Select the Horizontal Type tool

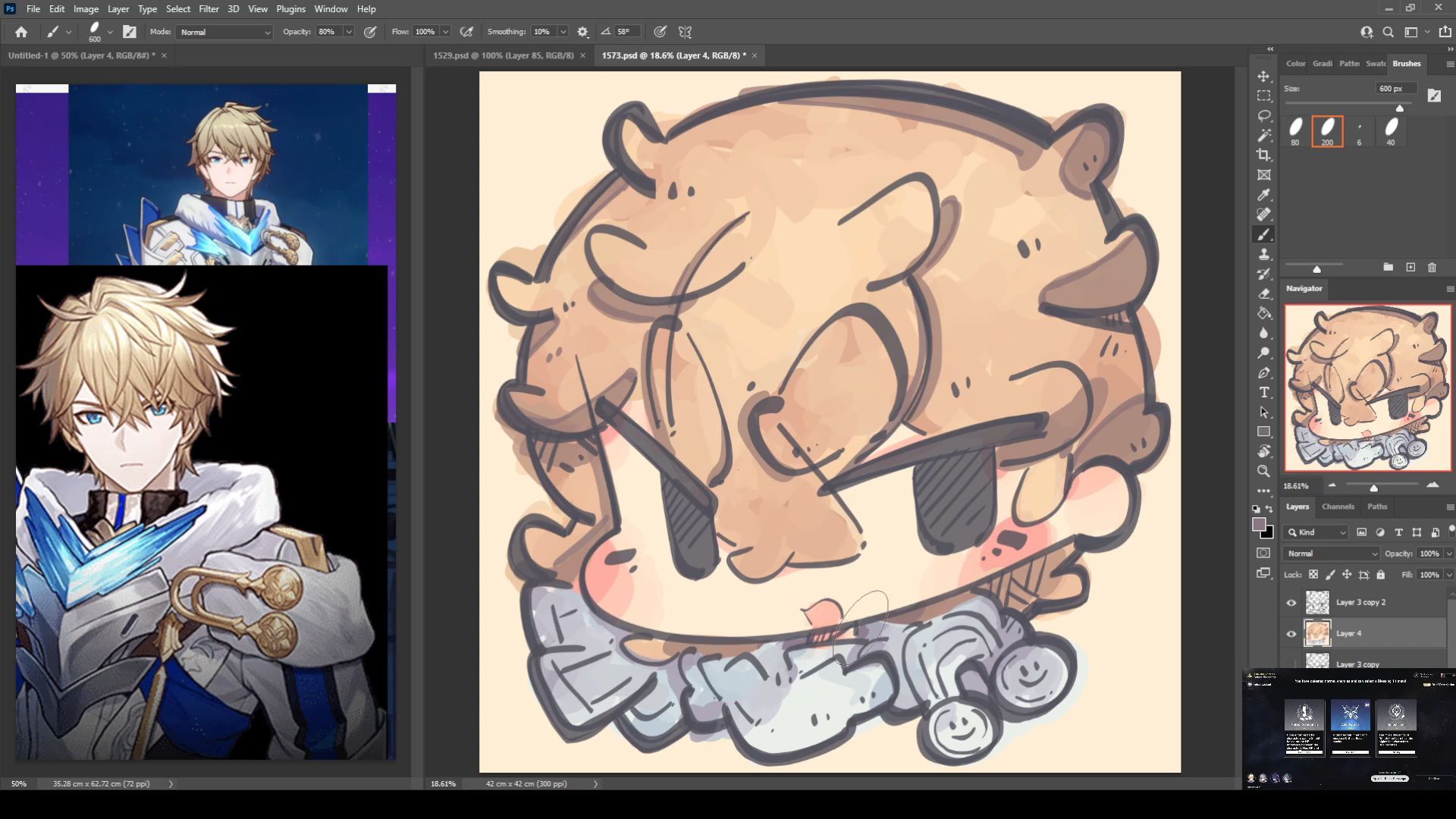pos(1263,392)
